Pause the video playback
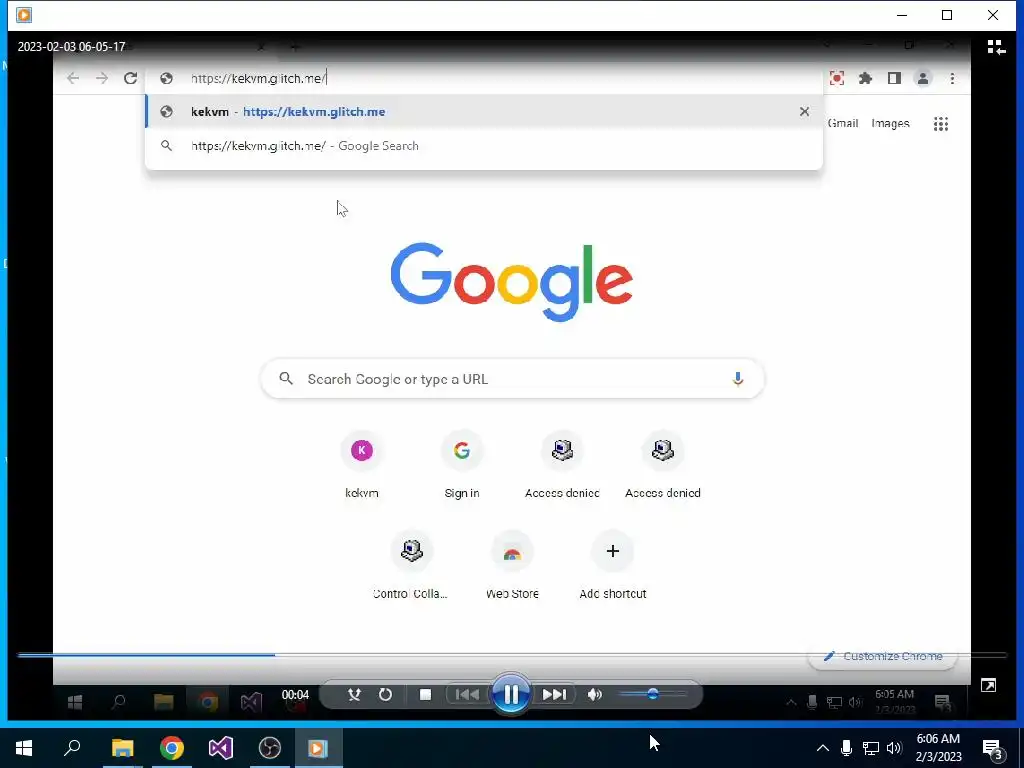Screen dimensions: 1024x768 [x=511, y=694]
